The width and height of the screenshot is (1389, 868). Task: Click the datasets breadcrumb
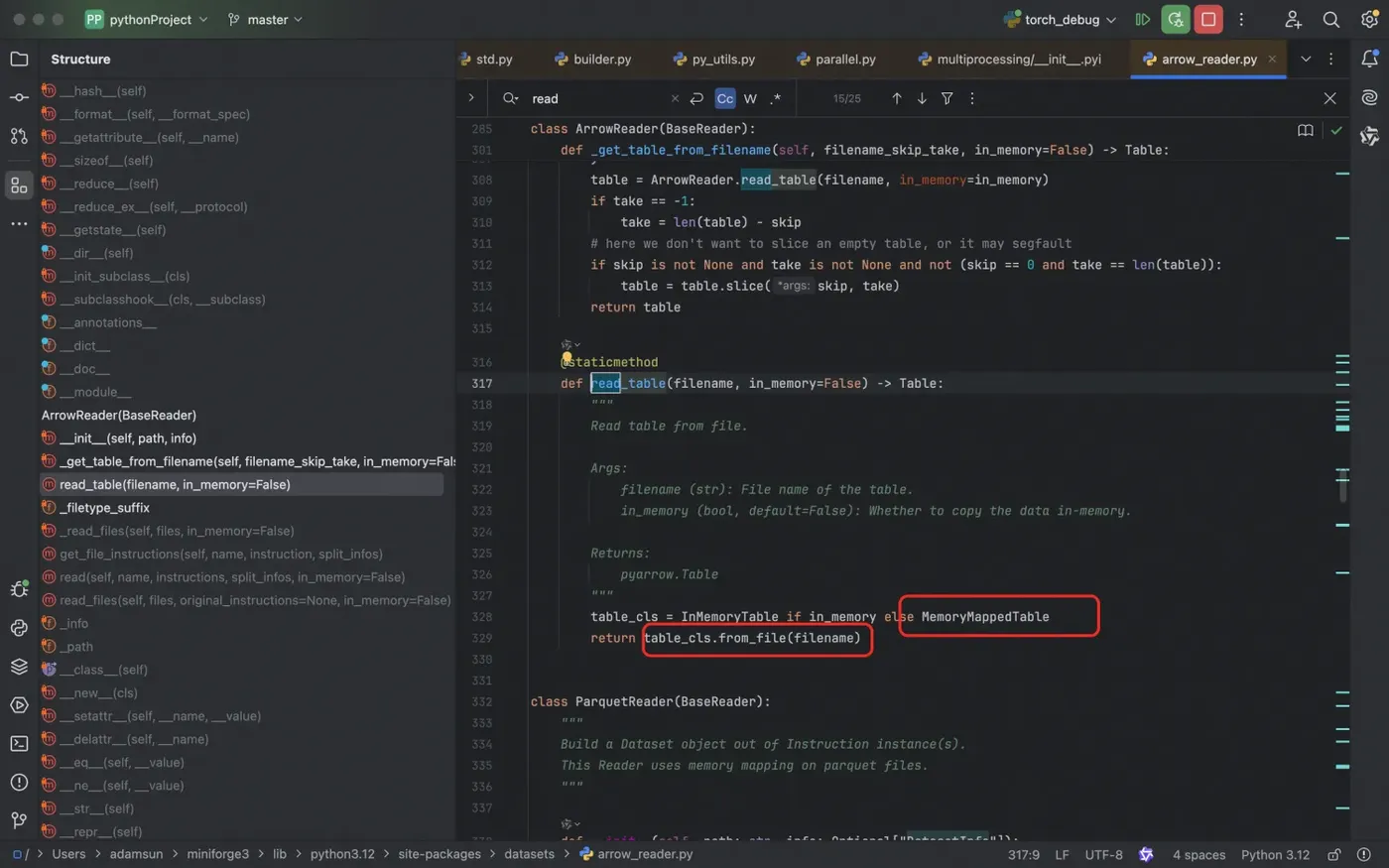[x=529, y=854]
